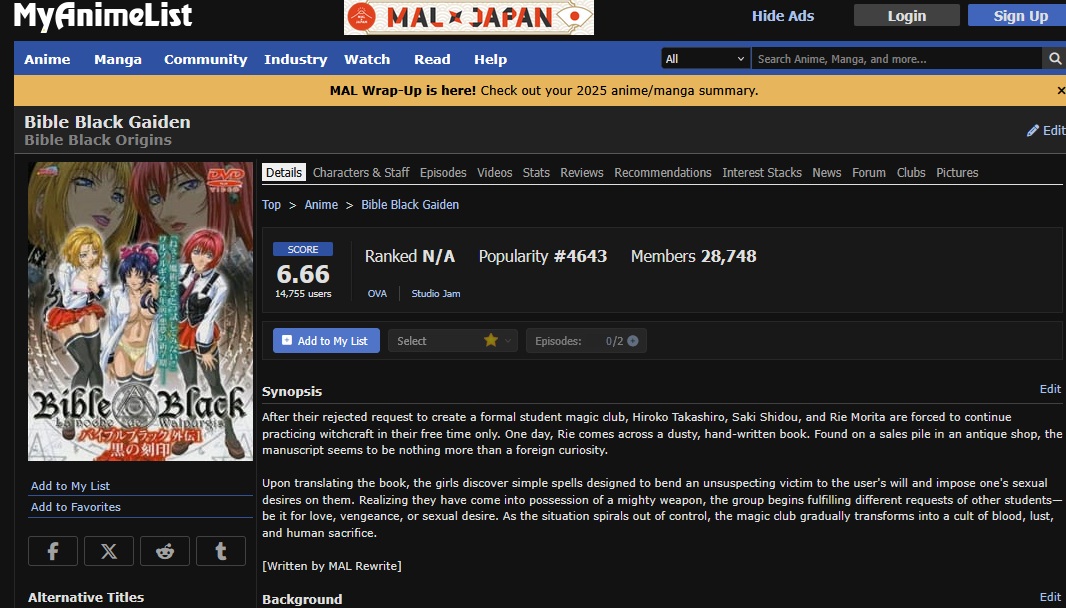Open the All search category dropdown
Viewport: 1066px width, 608px height.
(706, 58)
